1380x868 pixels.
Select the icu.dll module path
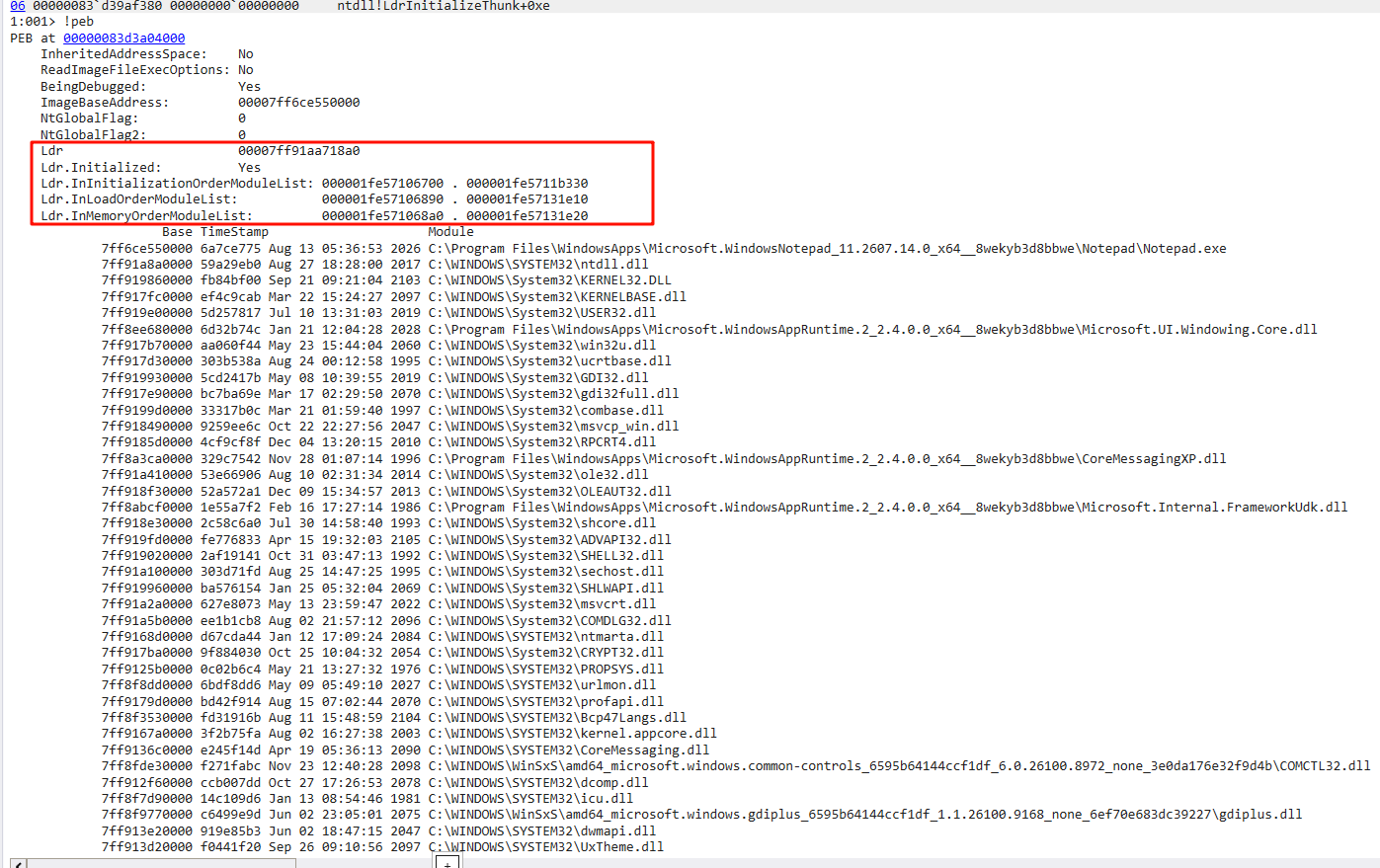tap(530, 799)
